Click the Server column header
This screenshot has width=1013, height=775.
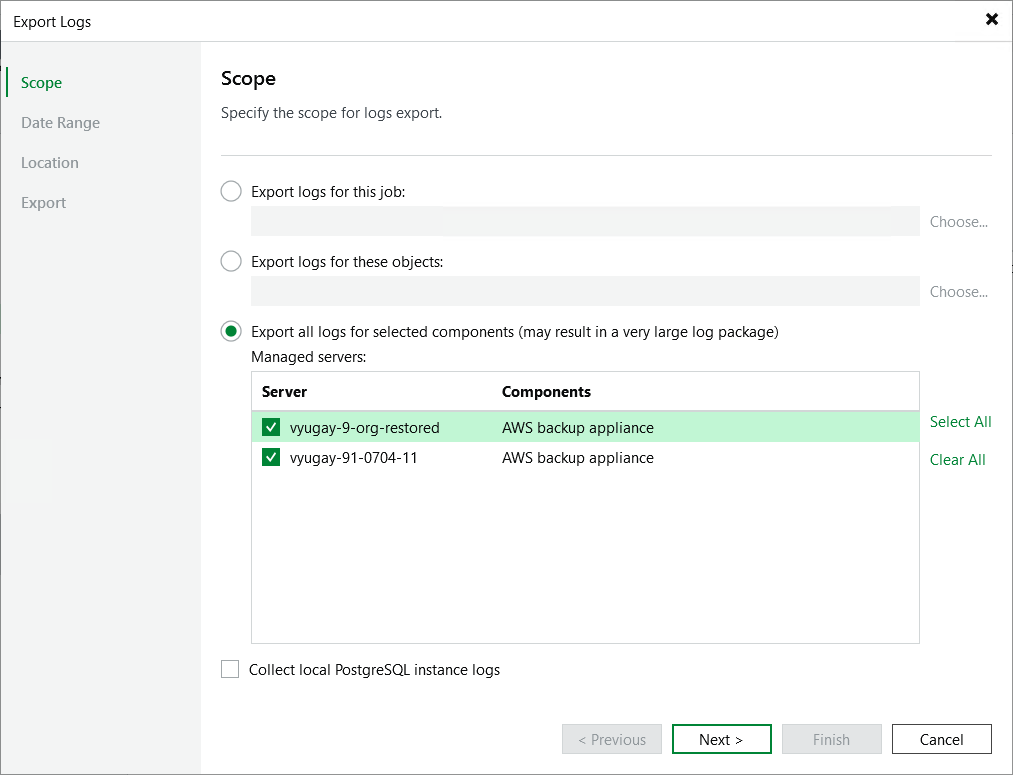point(285,392)
